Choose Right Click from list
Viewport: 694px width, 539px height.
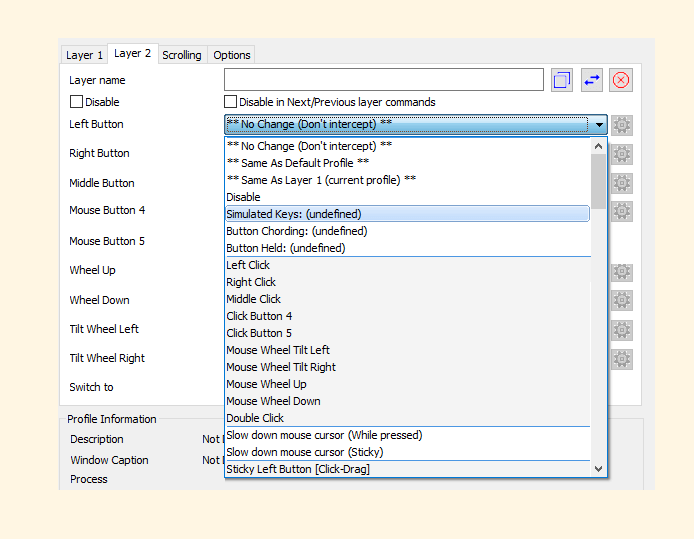[x=408, y=282]
